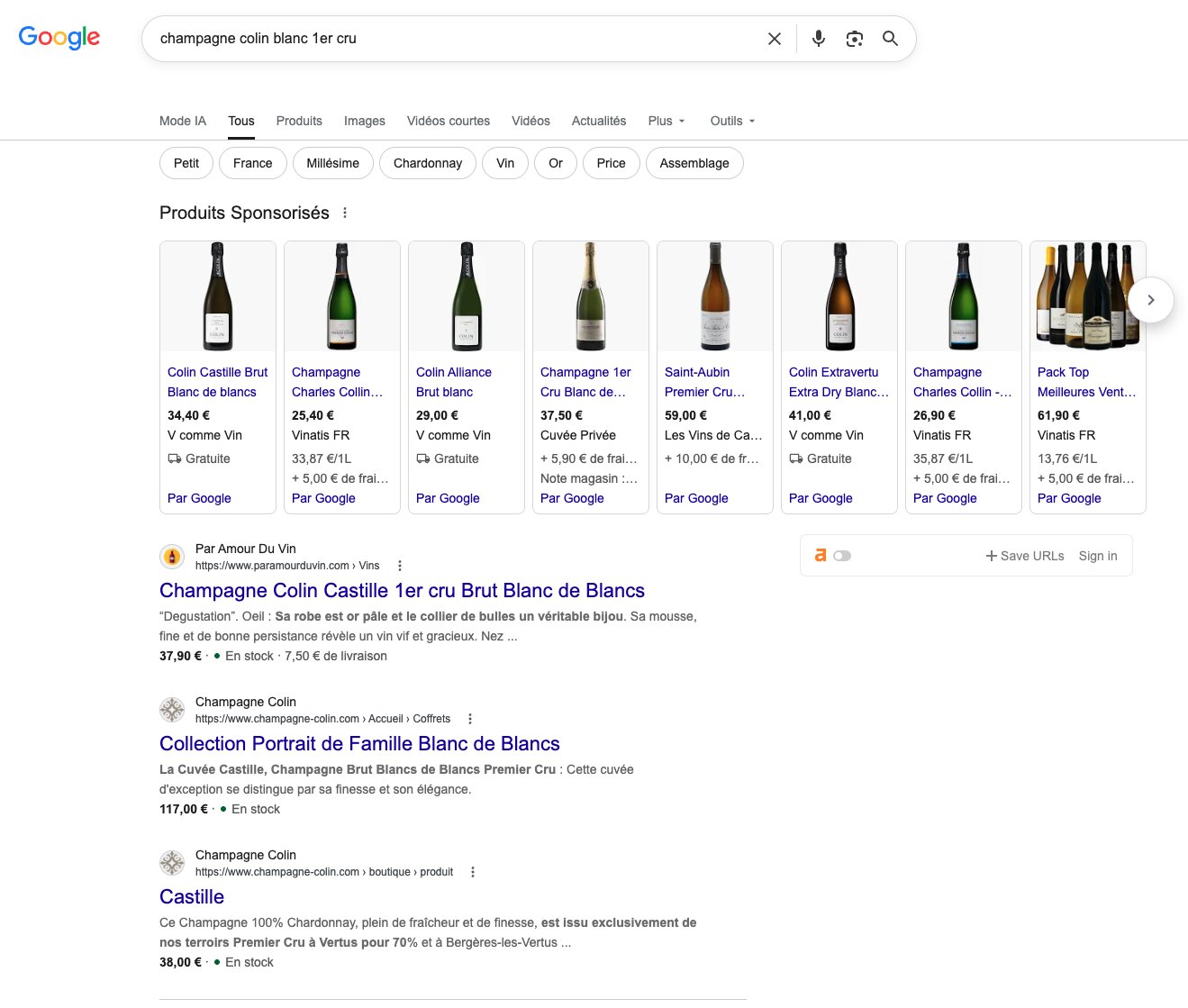Screen dimensions: 1188x1008
Task: Click the Gratuite delivery truck icon on Colin Castille card
Action: tap(175, 459)
